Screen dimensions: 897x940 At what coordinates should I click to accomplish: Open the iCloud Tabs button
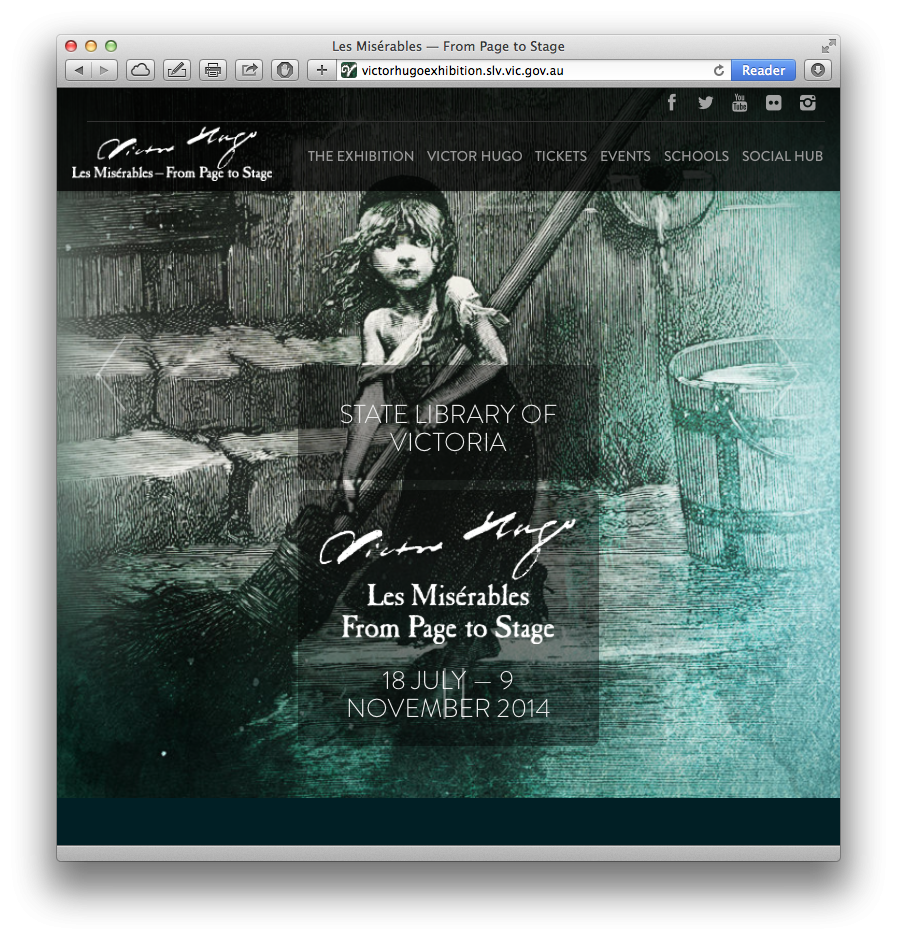(140, 70)
